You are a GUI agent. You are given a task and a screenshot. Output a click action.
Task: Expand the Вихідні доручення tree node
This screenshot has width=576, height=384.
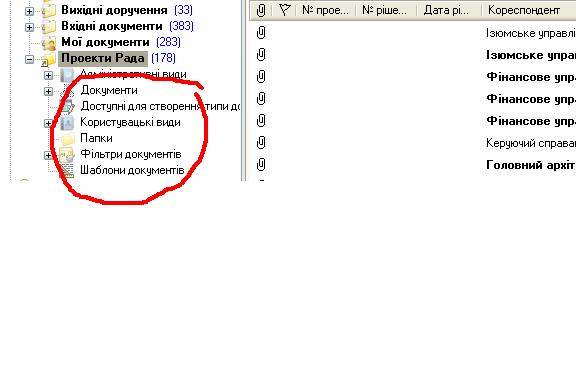point(29,11)
